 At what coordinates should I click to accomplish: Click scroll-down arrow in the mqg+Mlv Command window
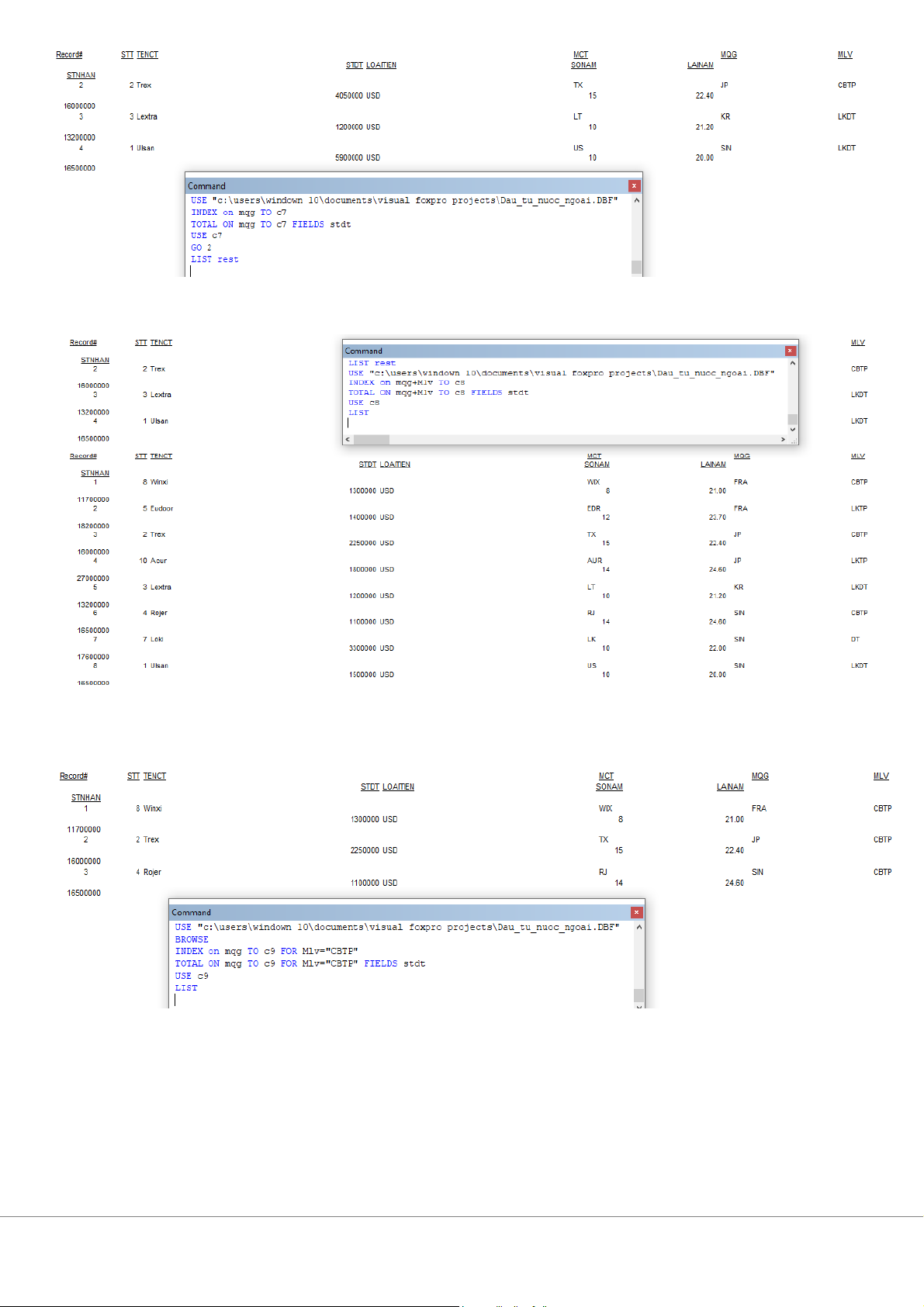(x=792, y=430)
